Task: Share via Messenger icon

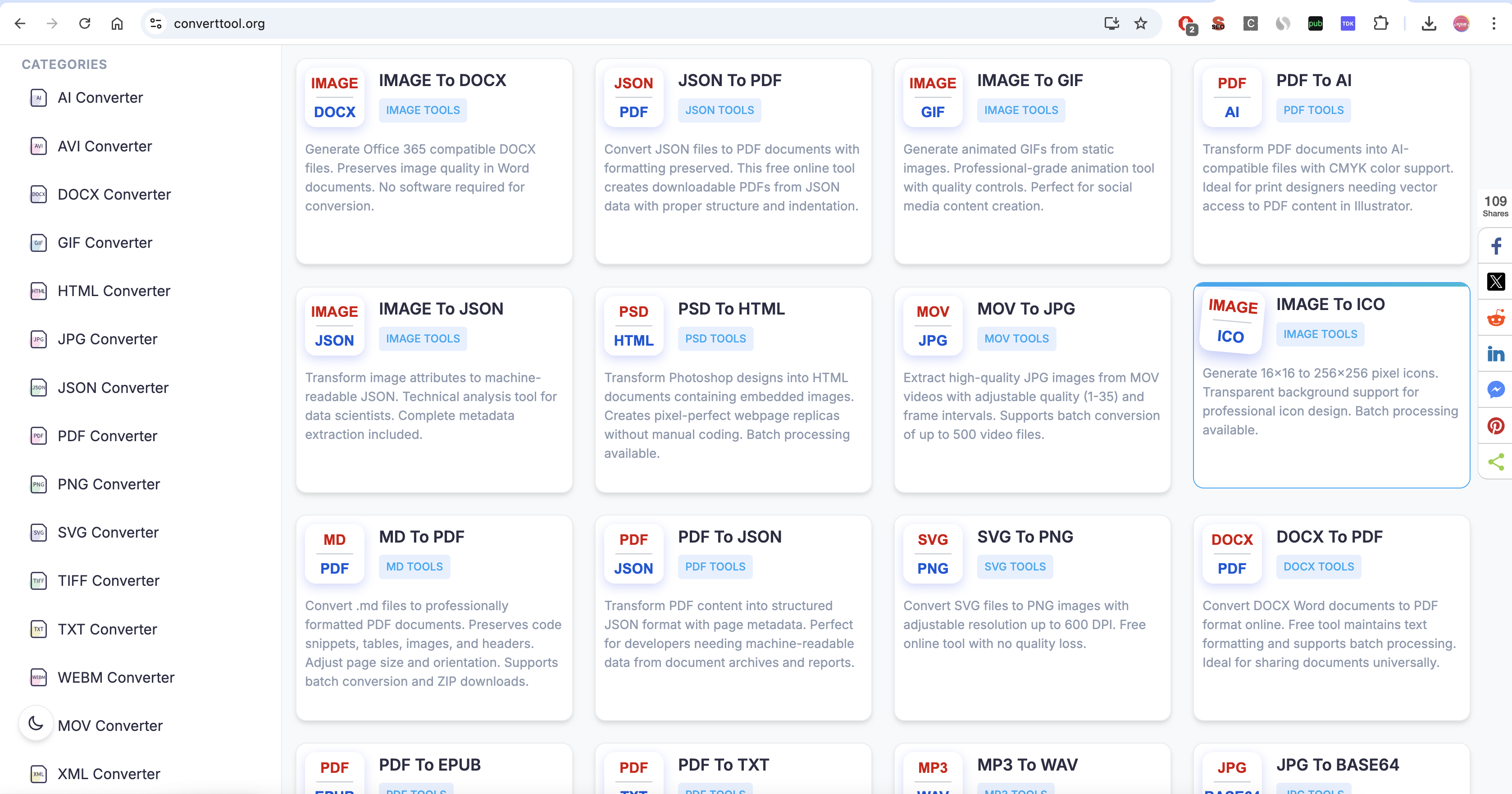Action: click(1496, 389)
